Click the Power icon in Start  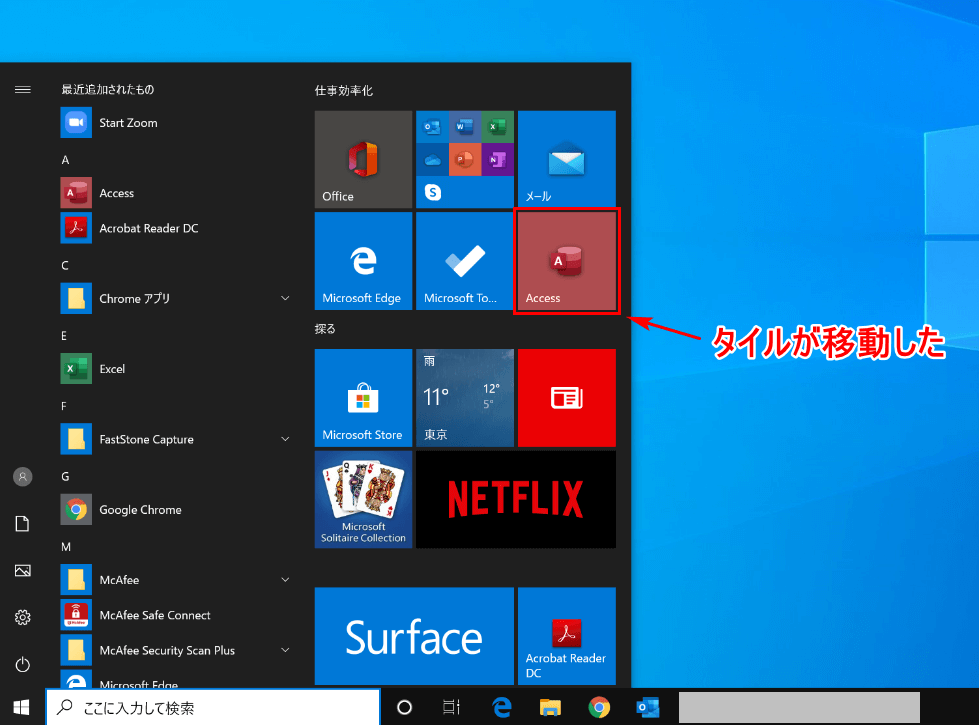22,664
